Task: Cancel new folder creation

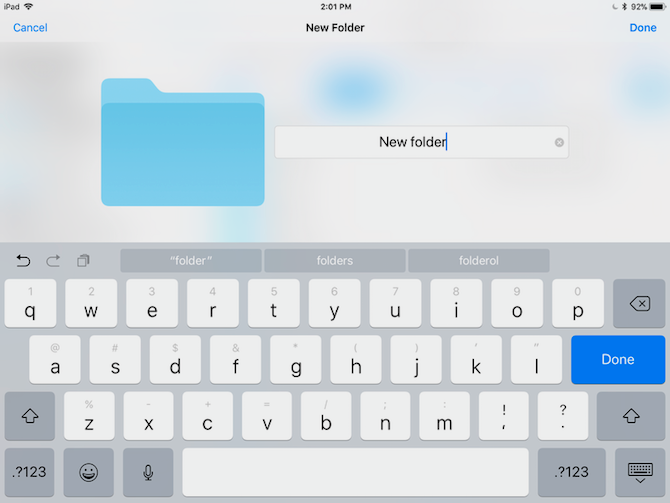Action: click(x=30, y=28)
